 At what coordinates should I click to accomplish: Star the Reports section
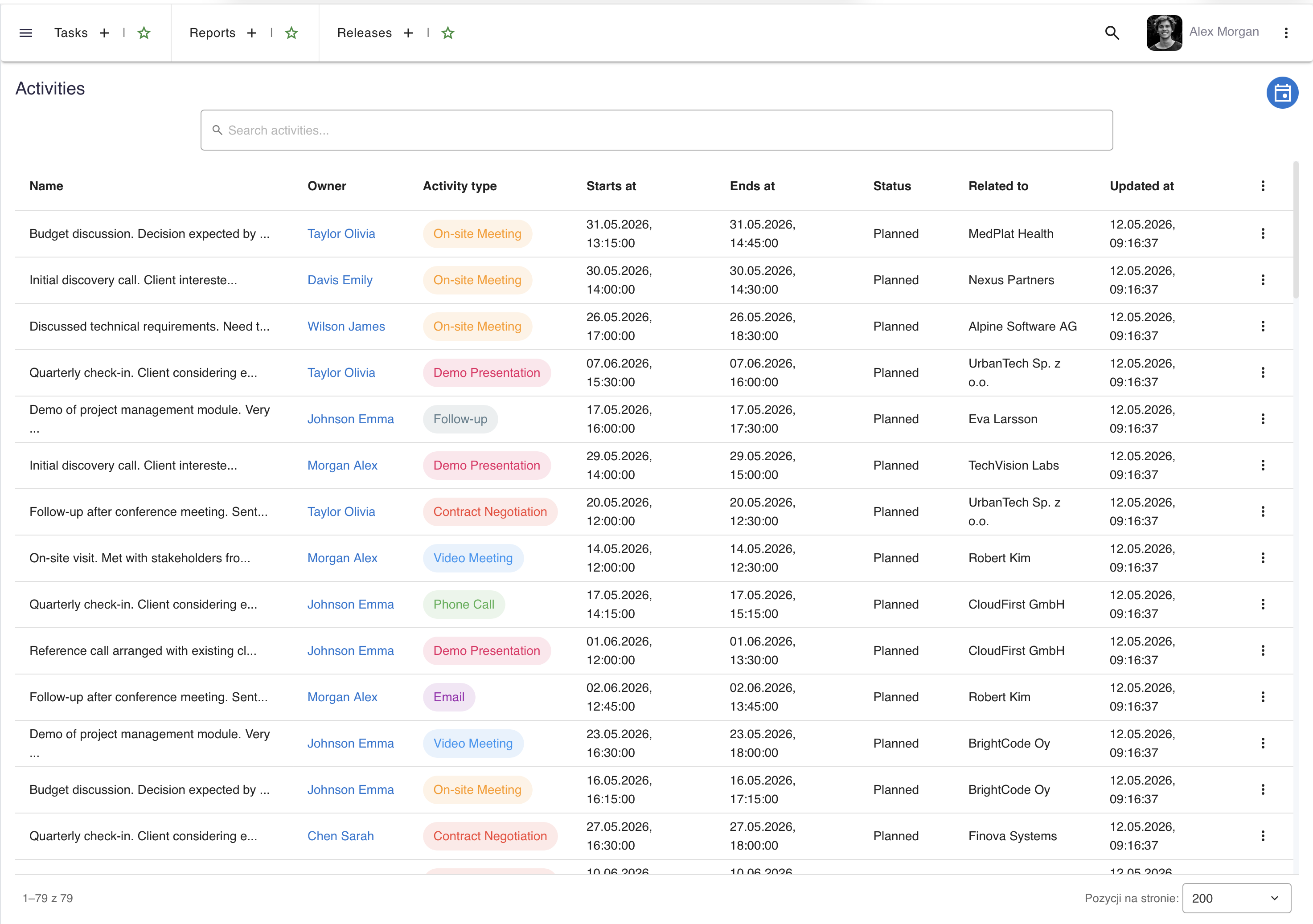pyautogui.click(x=291, y=33)
